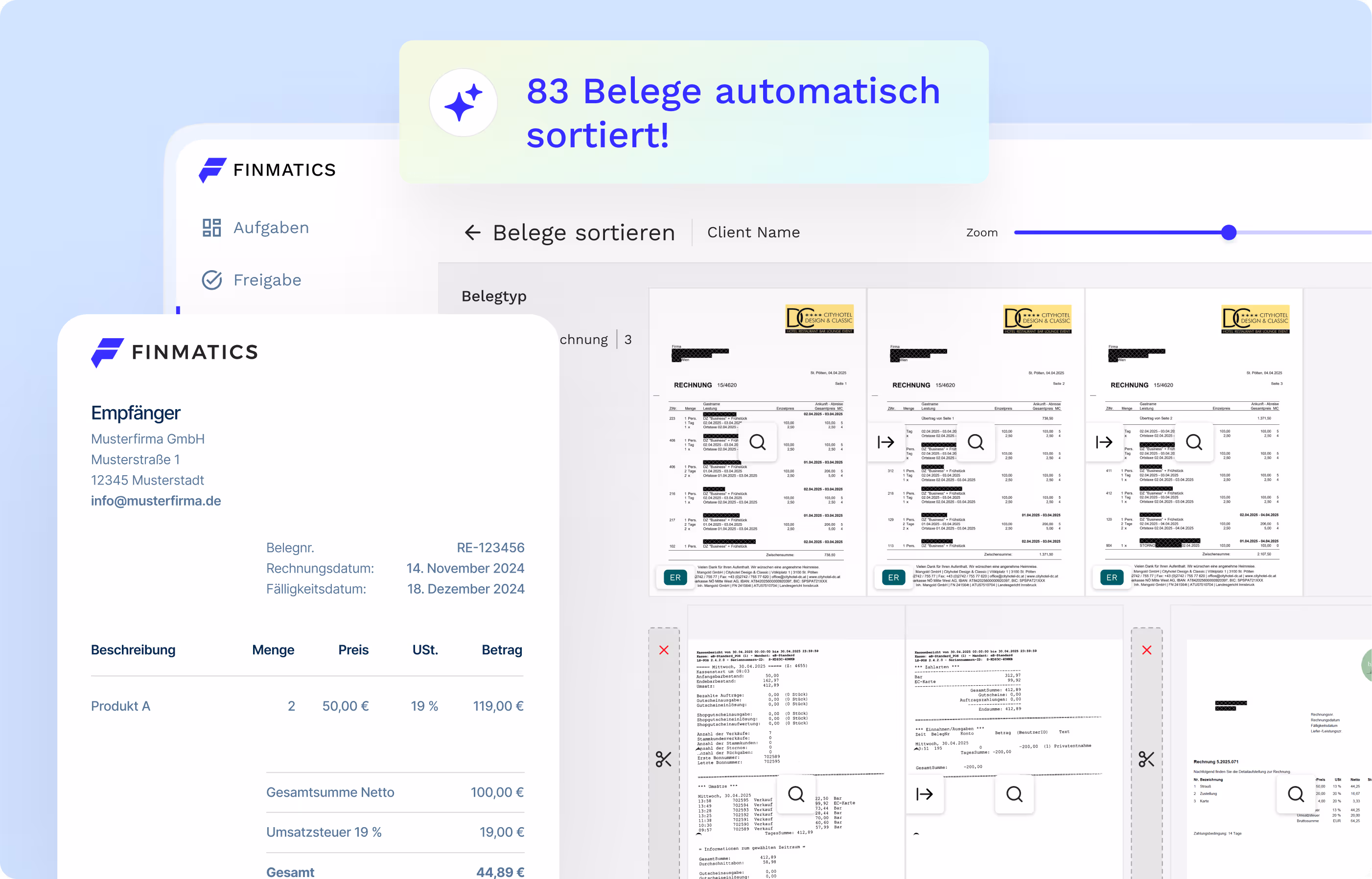
Task: Magnify the Rechnung Seite 3 page
Action: 1193,442
